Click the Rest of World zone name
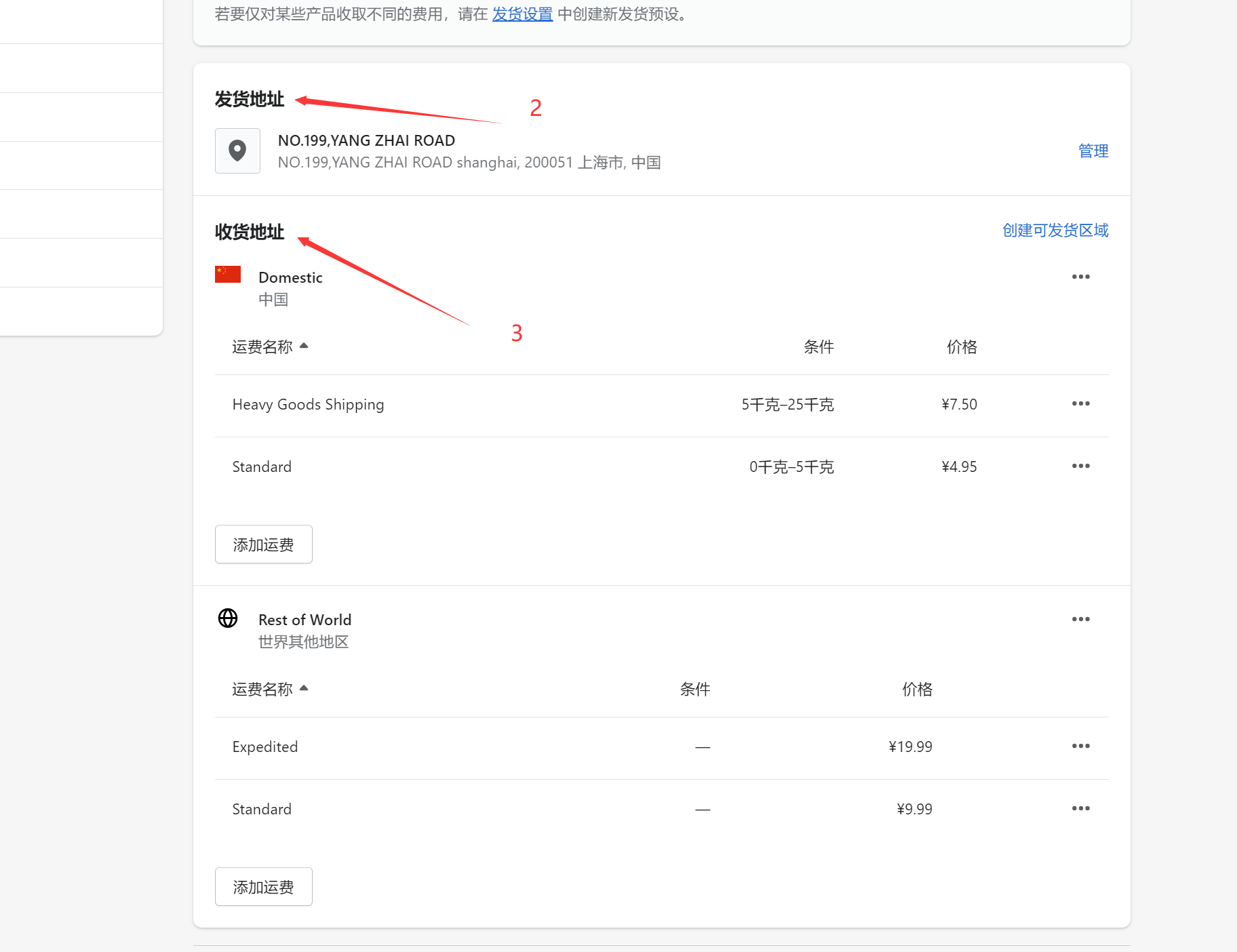Screen dimensions: 1237x952 pos(305,620)
